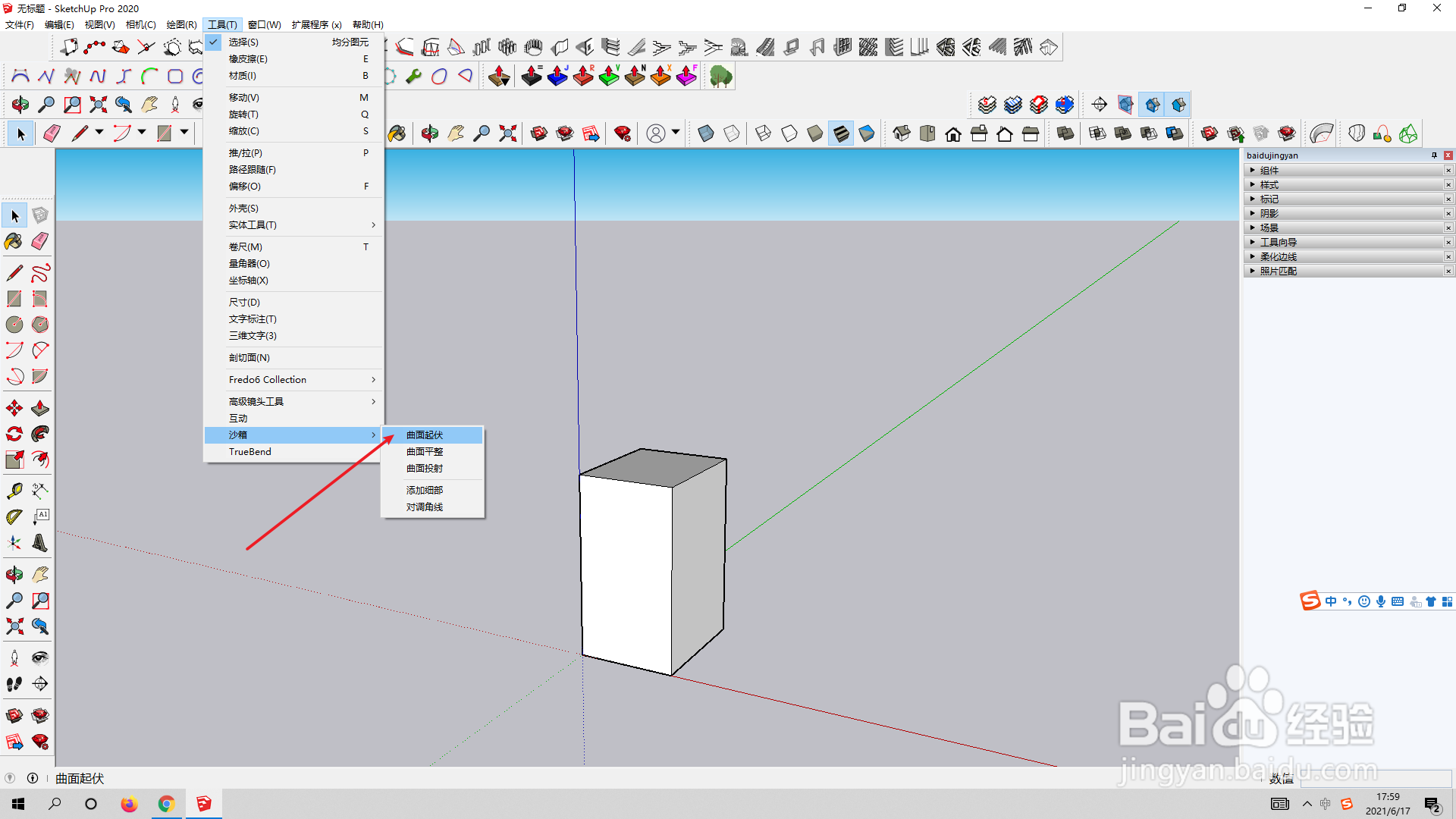The width and height of the screenshot is (1456, 819).
Task: Choose the Eraser tool in left toolbar
Action: pyautogui.click(x=40, y=241)
